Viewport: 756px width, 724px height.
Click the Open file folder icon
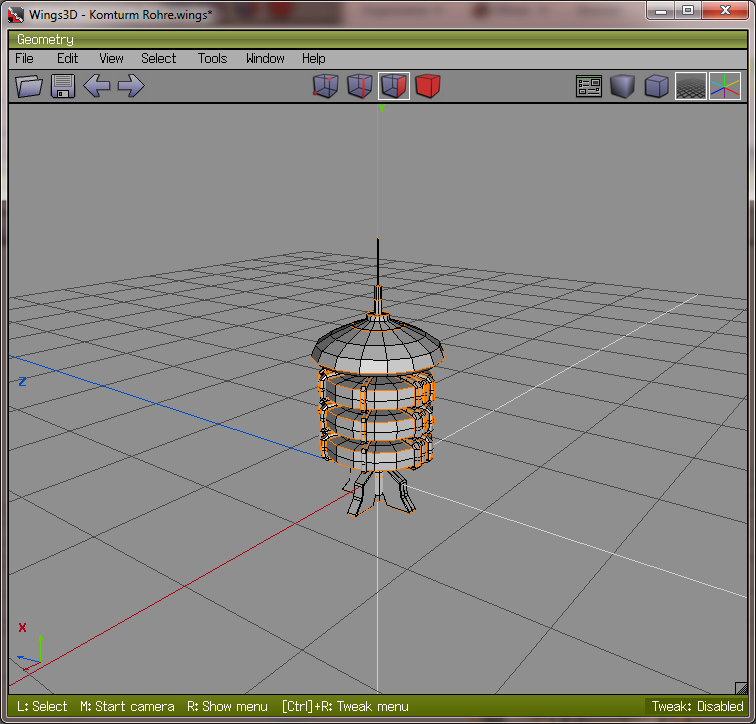[x=30, y=86]
